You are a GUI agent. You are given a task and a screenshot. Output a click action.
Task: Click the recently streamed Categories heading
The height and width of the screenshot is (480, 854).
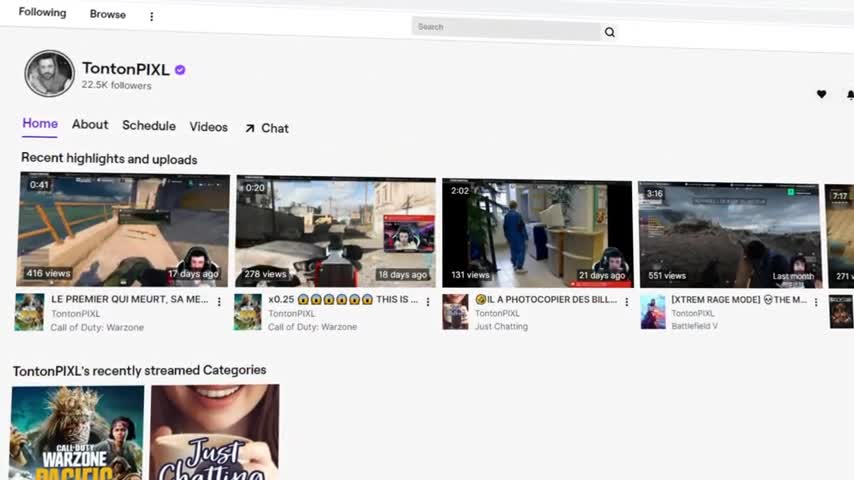click(139, 370)
